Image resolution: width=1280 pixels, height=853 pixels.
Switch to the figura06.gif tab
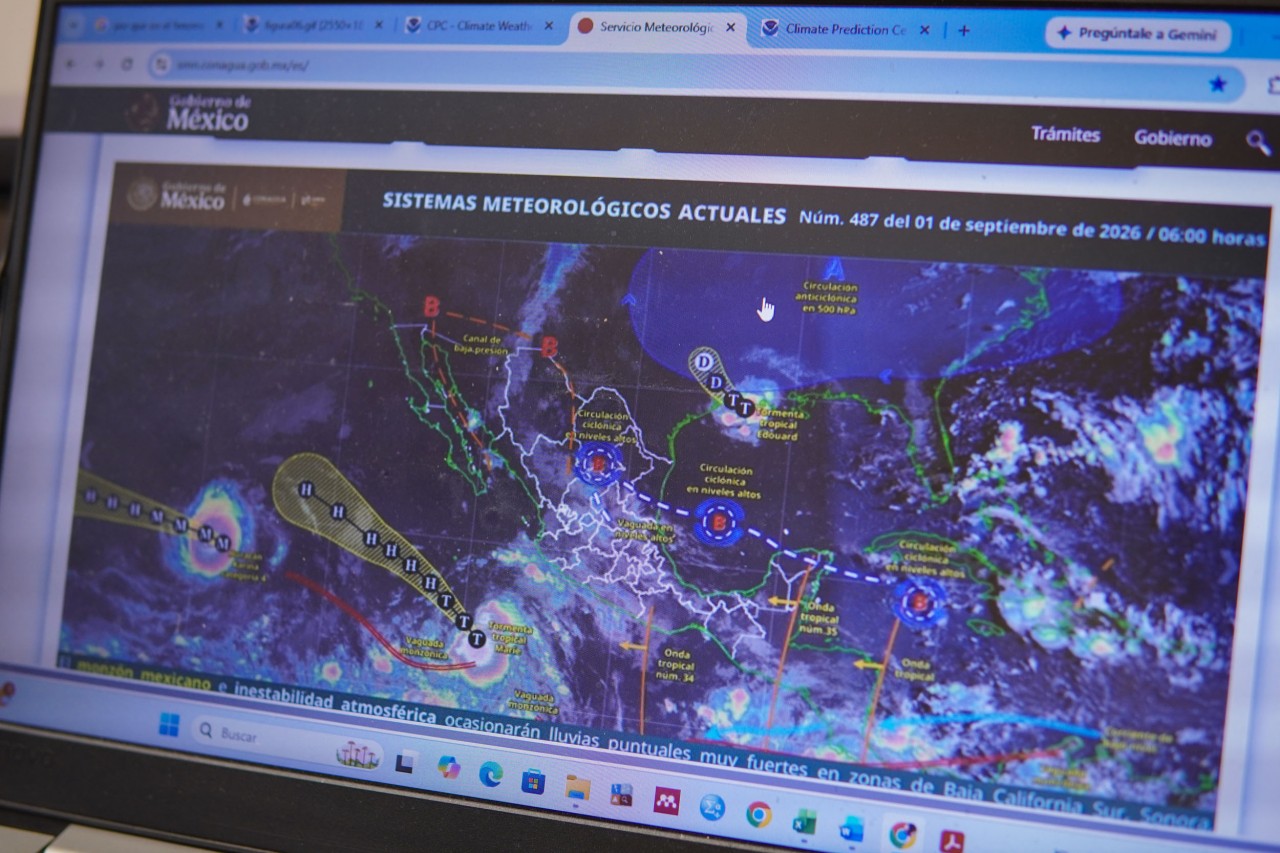pyautogui.click(x=313, y=25)
